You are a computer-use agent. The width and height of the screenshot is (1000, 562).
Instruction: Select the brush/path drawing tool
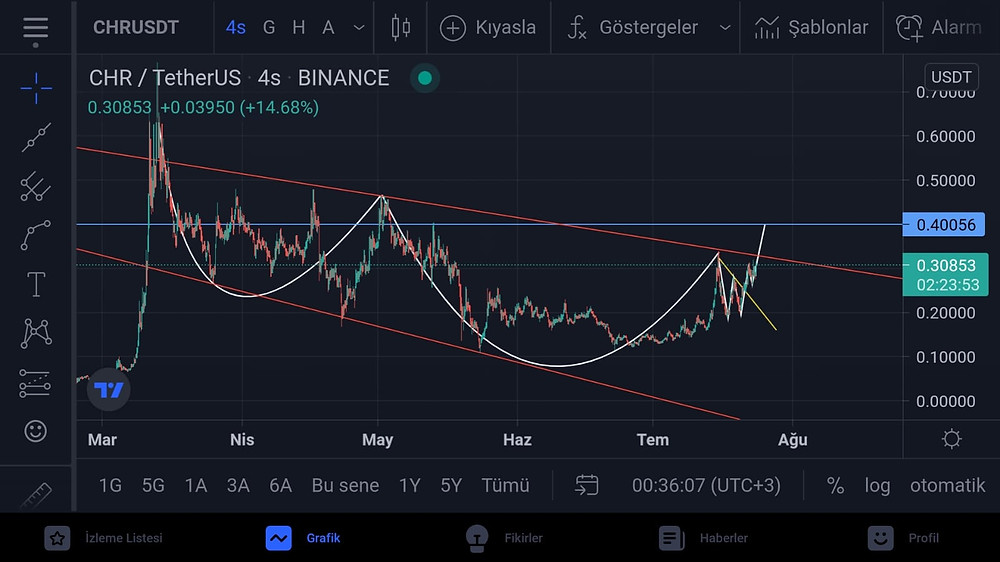(36, 235)
